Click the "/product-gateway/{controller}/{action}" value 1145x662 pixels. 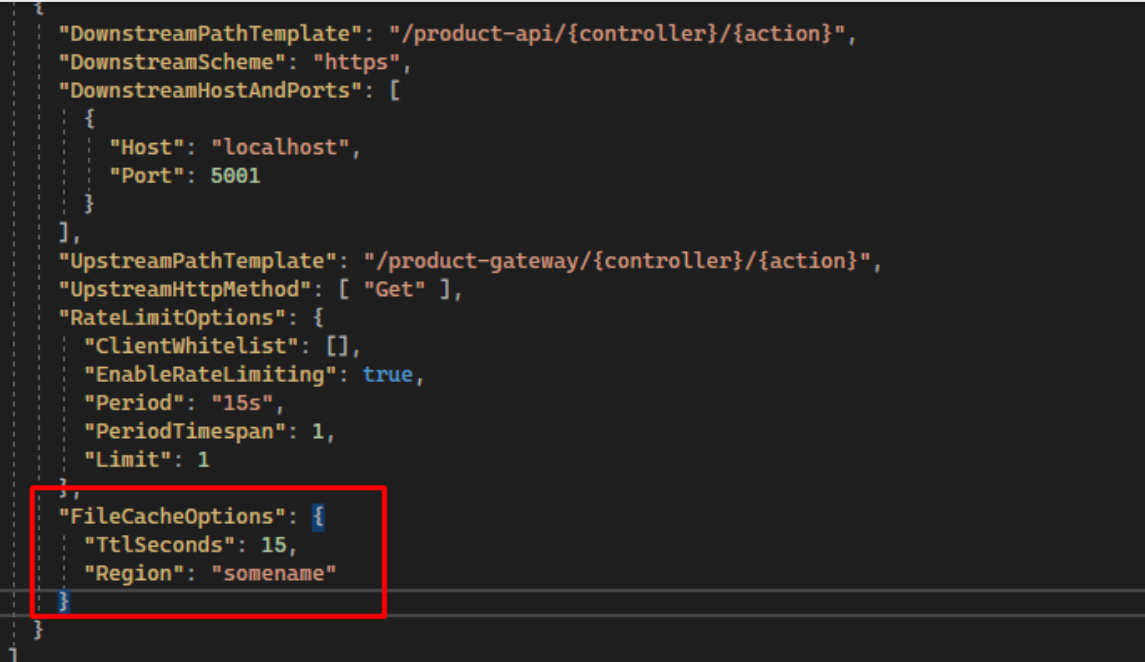click(x=617, y=261)
